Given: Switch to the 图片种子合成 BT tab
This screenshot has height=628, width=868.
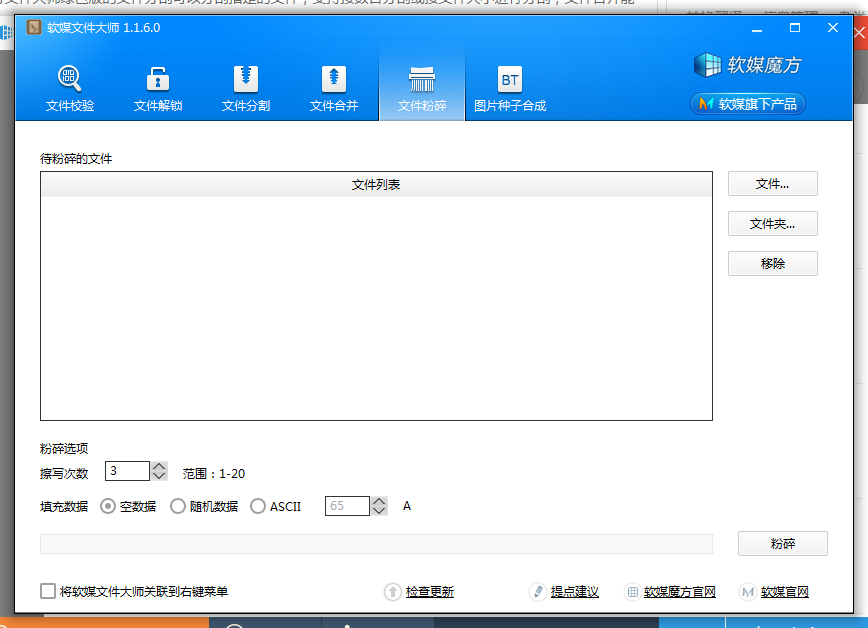Looking at the screenshot, I should tap(510, 88).
